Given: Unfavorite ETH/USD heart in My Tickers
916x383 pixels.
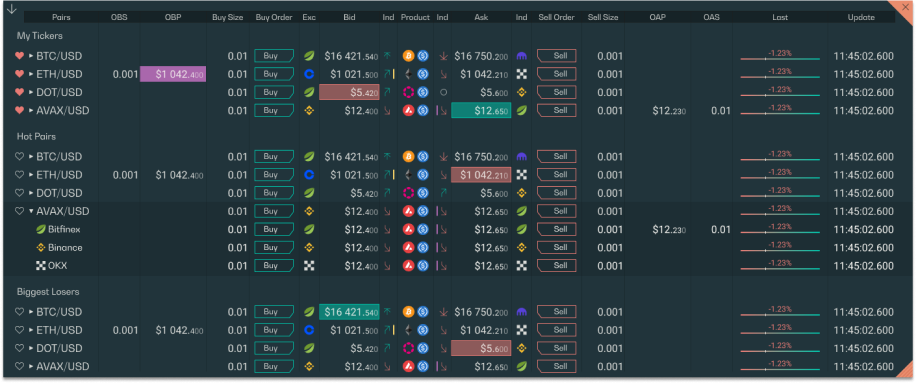Looking at the screenshot, I should tap(19, 75).
